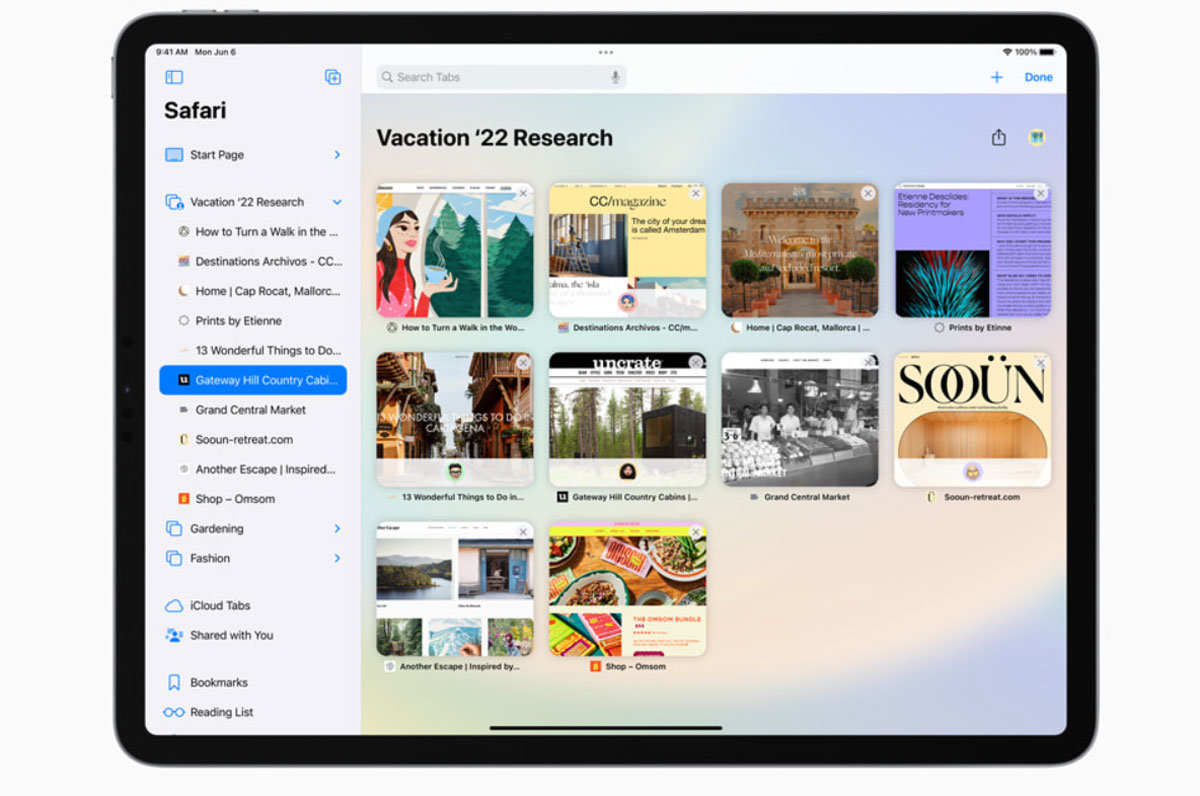Click the iCloud Tabs cloud icon
The image size is (1200, 796).
tap(174, 606)
